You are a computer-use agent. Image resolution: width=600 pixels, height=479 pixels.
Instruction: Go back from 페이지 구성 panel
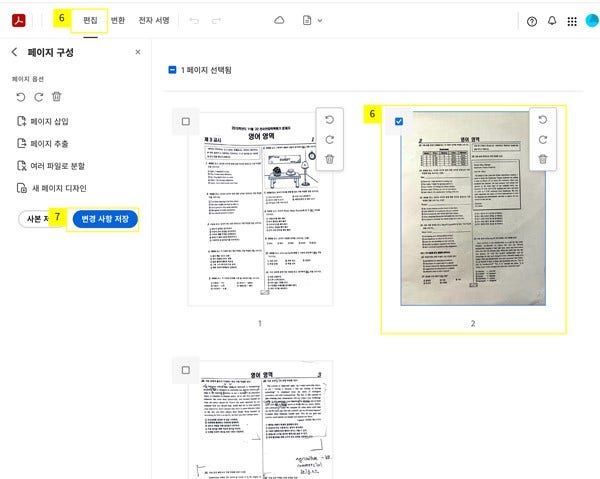15,52
